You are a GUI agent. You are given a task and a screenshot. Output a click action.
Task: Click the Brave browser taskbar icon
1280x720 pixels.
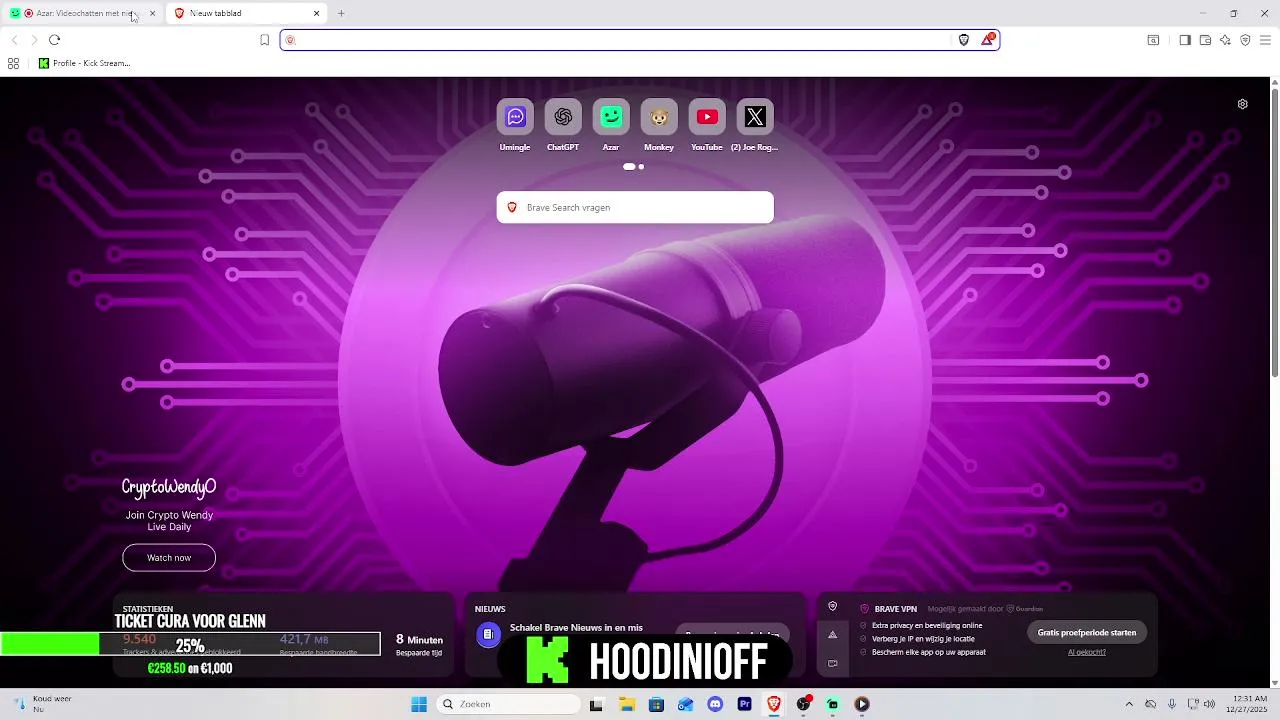774,704
